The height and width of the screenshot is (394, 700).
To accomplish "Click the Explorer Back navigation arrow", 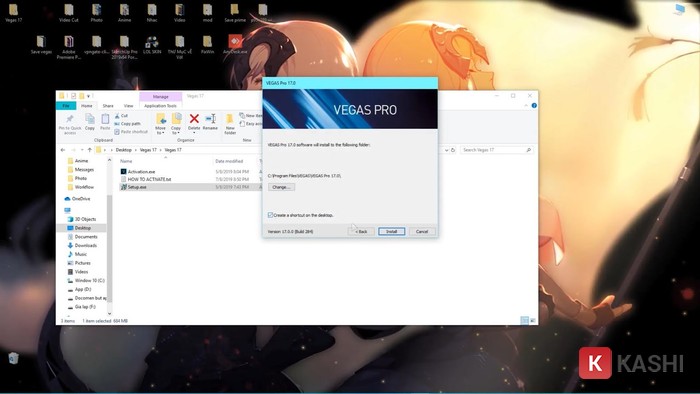I will point(63,150).
